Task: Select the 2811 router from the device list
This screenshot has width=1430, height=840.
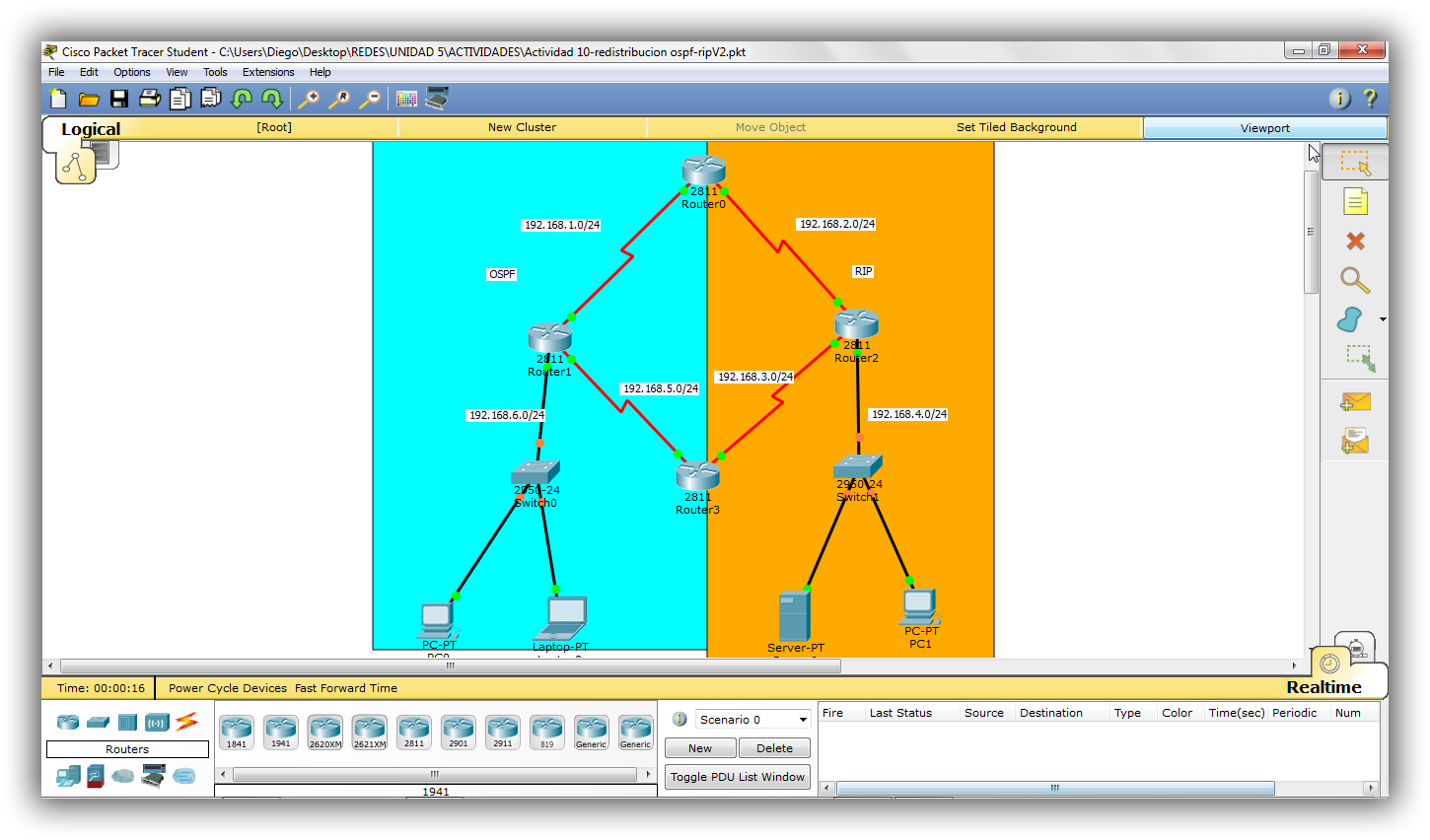Action: [x=414, y=731]
